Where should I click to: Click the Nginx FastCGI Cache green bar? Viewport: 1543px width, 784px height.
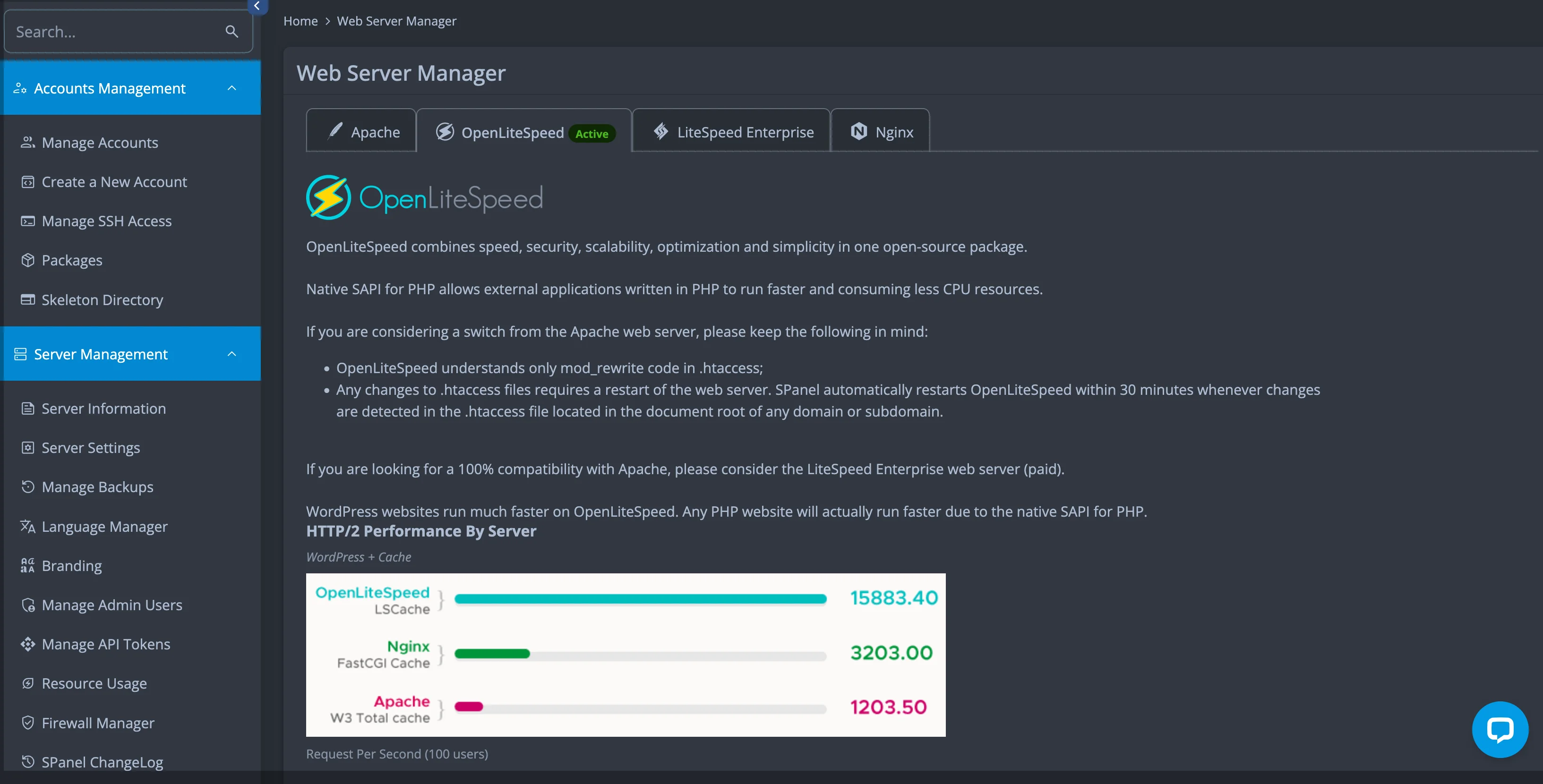click(492, 654)
